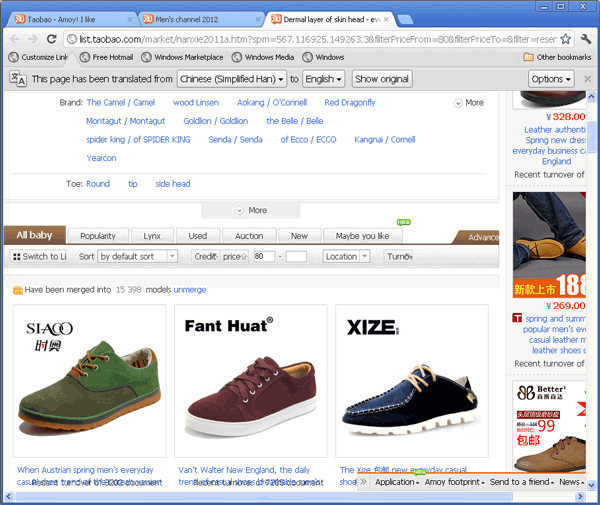Viewport: 600px width, 505px height.
Task: Open Send to a friend menu
Action: 522,482
